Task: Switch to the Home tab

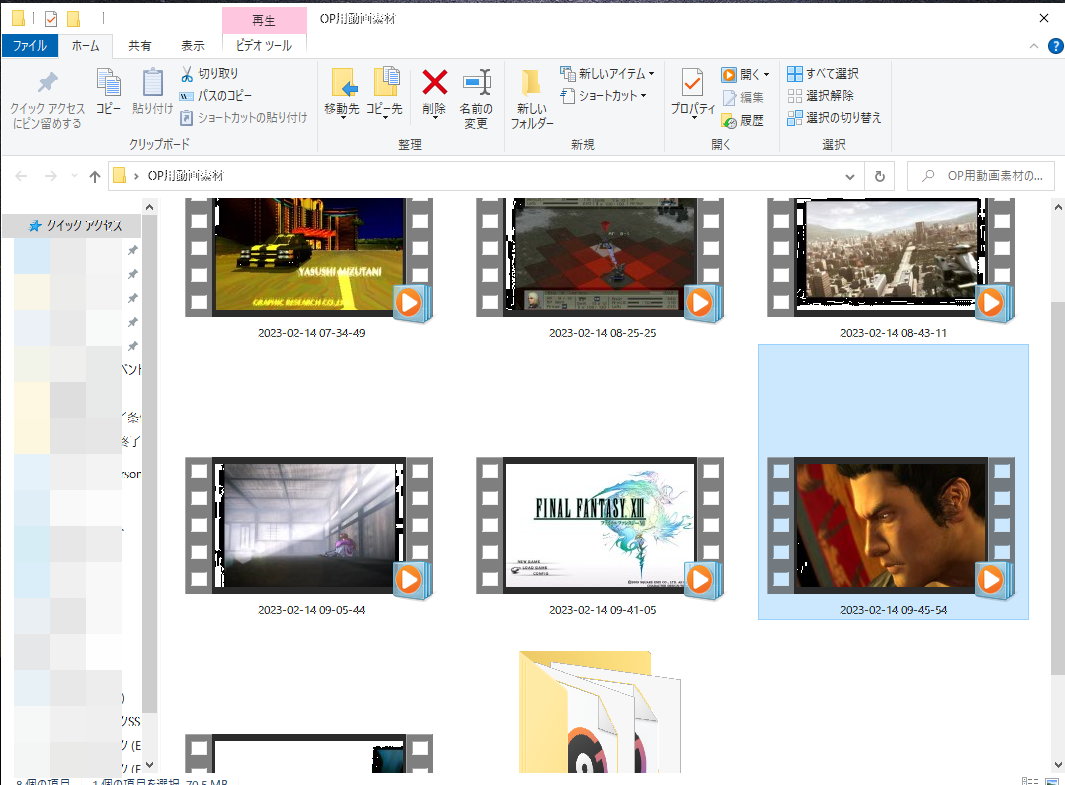Action: click(x=86, y=46)
